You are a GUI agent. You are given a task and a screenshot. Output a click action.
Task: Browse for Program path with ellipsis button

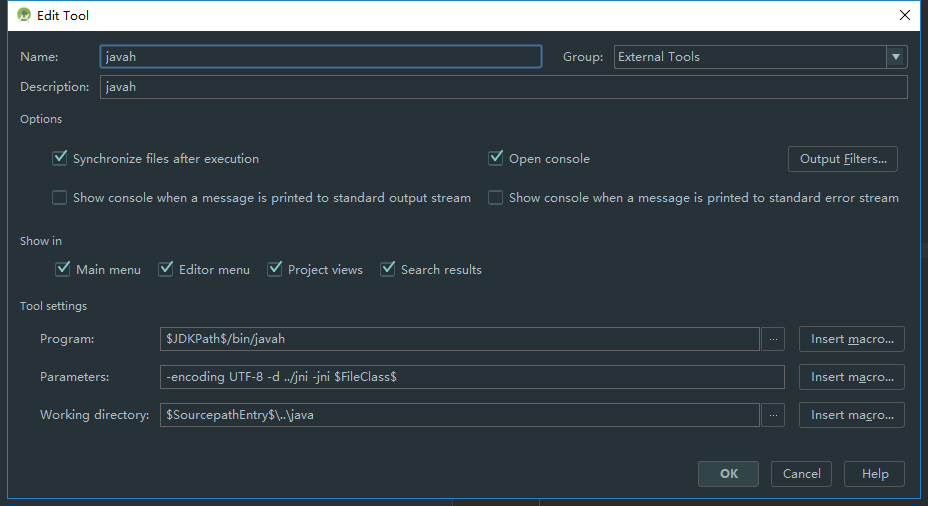click(x=773, y=339)
